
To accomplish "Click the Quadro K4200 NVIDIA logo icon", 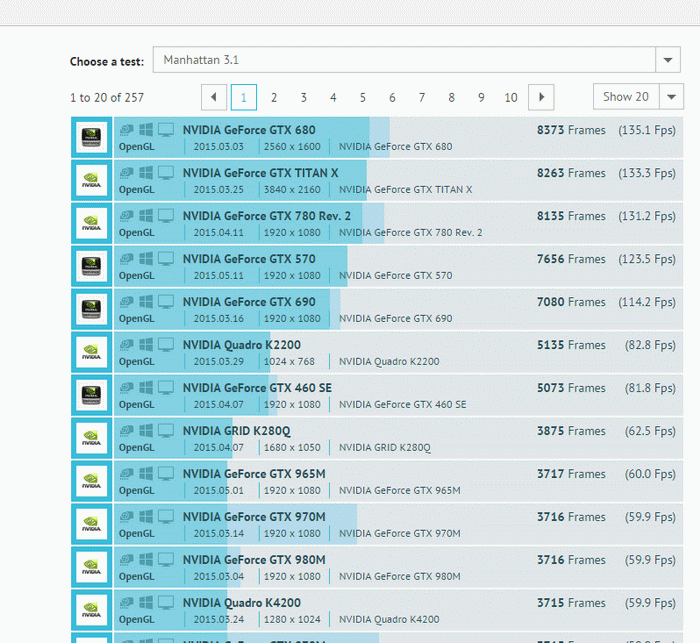I will click(x=92, y=610).
